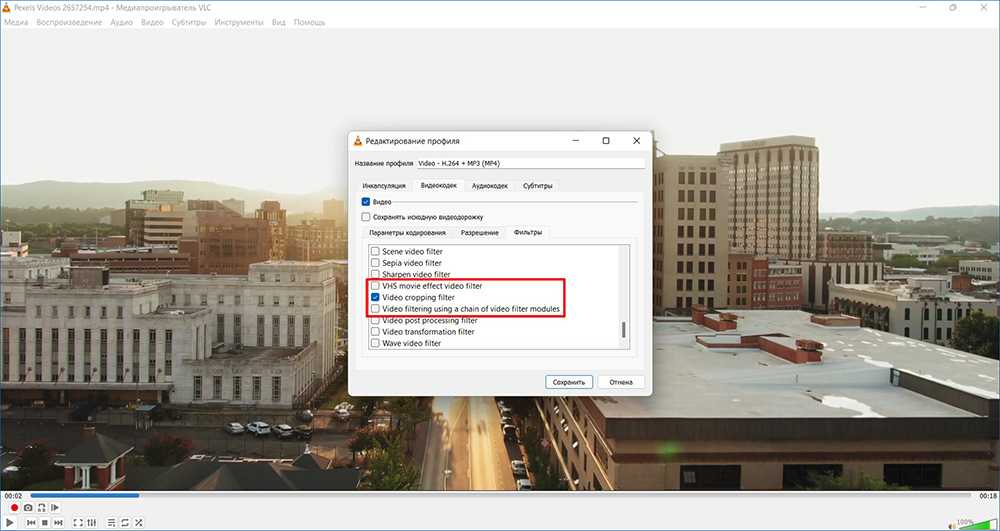Open the Разрешение sub-tab
Screen dimensions: 1000x531
(480, 232)
